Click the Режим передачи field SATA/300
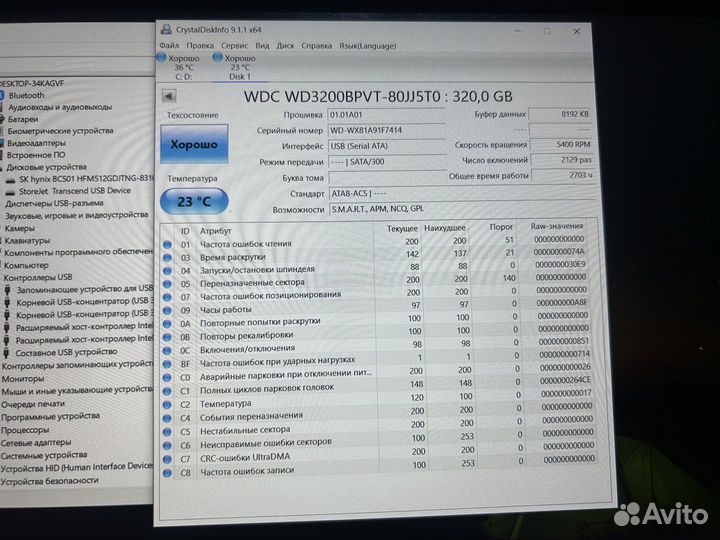Image resolution: width=720 pixels, height=540 pixels. point(388,162)
